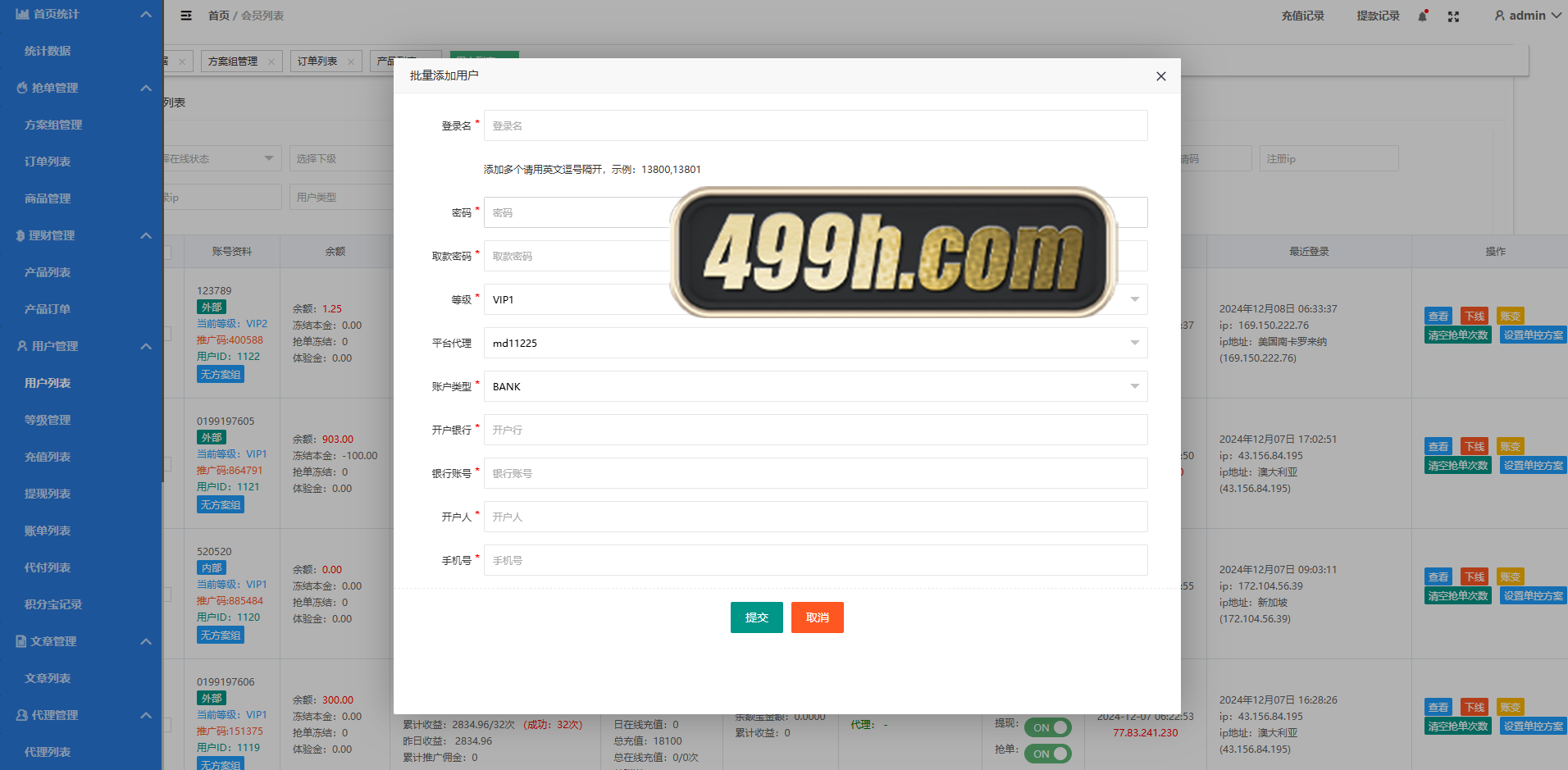Open the 账户类型 BANK dropdown
The image size is (1568, 770).
click(x=816, y=386)
